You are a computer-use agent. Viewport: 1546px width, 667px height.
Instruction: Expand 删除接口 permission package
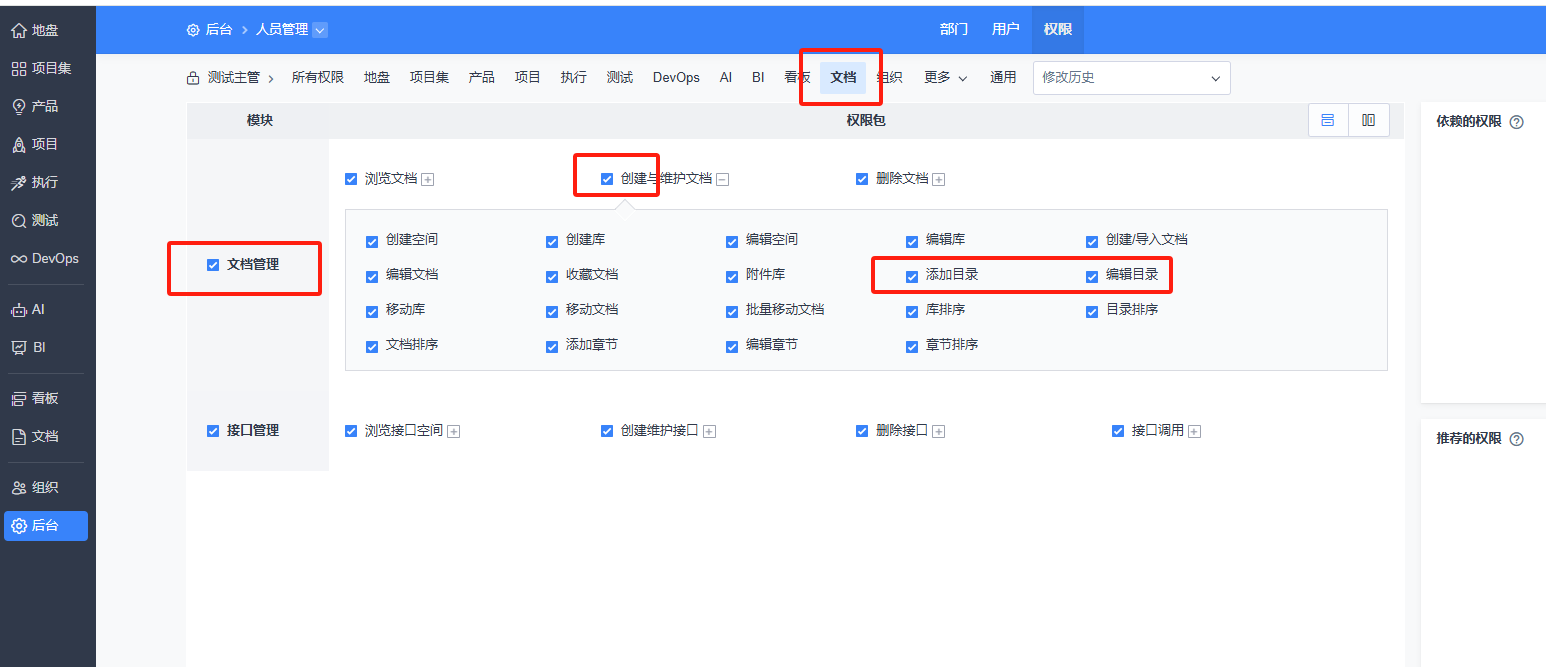pyautogui.click(x=939, y=432)
